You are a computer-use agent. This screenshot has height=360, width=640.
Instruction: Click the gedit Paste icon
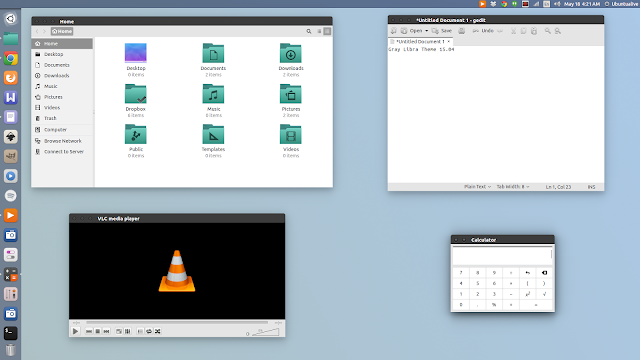(x=534, y=31)
